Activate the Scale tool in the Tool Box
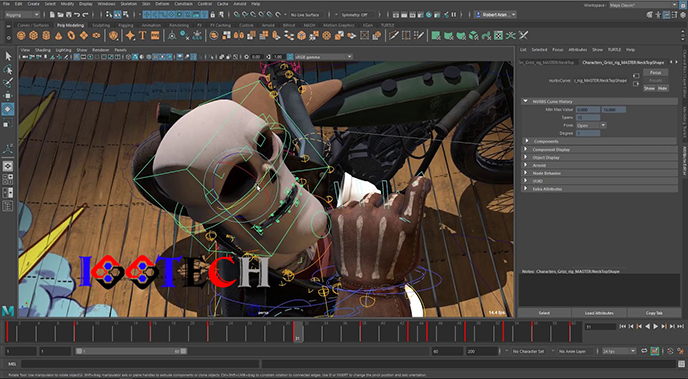 [x=8, y=124]
